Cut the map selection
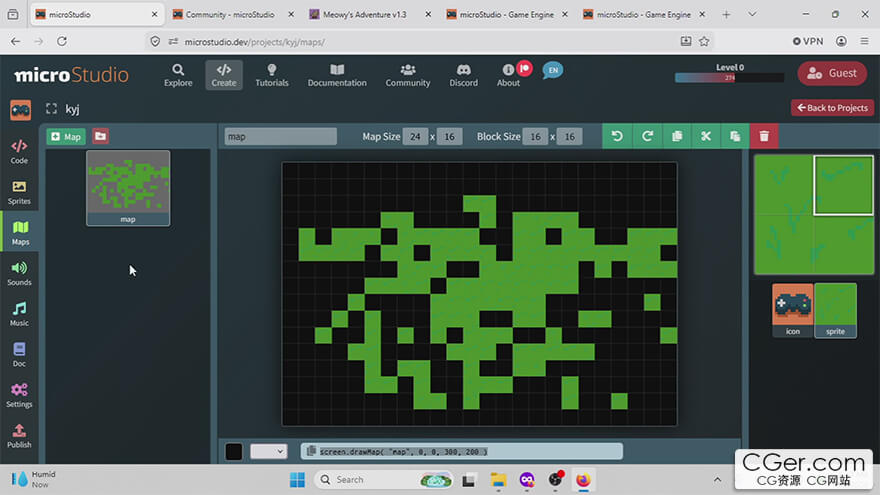The width and height of the screenshot is (880, 495). [x=706, y=136]
